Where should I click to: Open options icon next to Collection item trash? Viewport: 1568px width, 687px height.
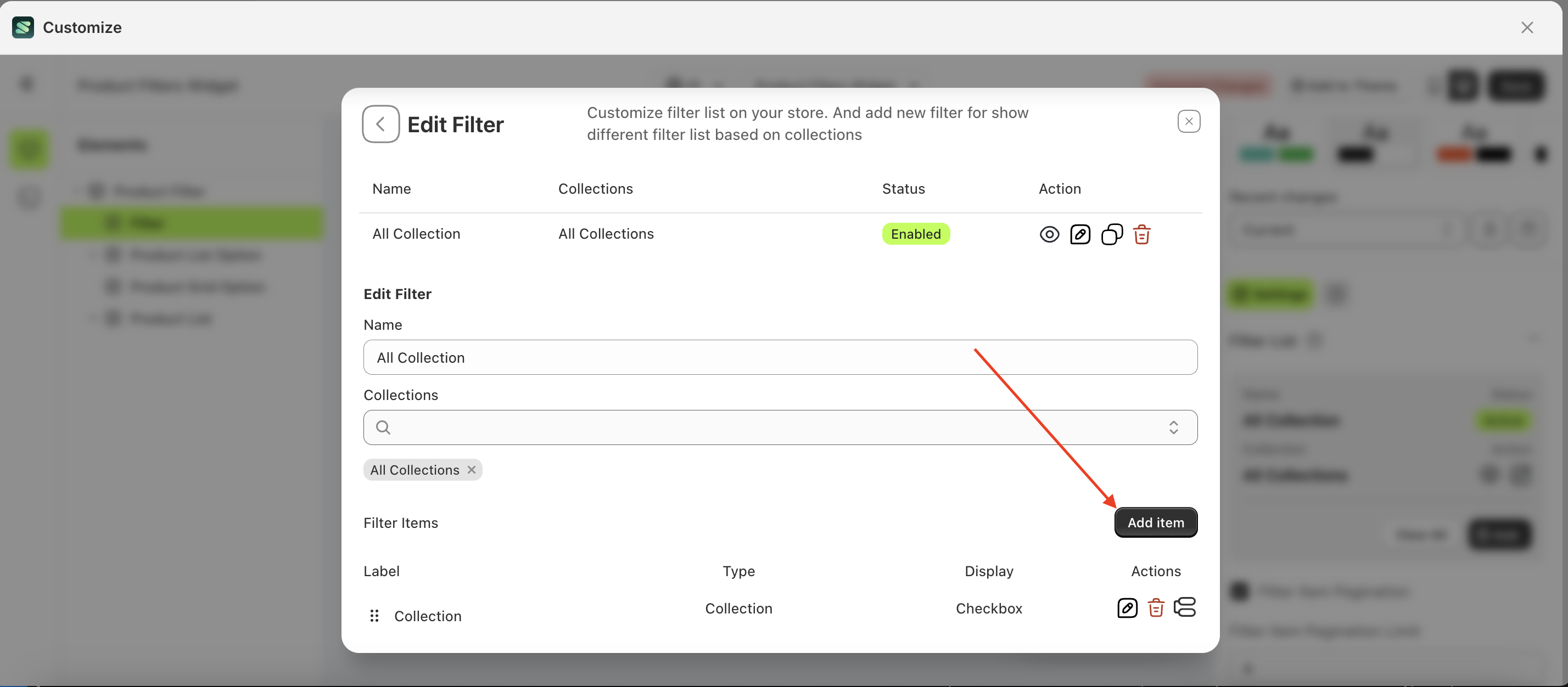(x=1185, y=607)
